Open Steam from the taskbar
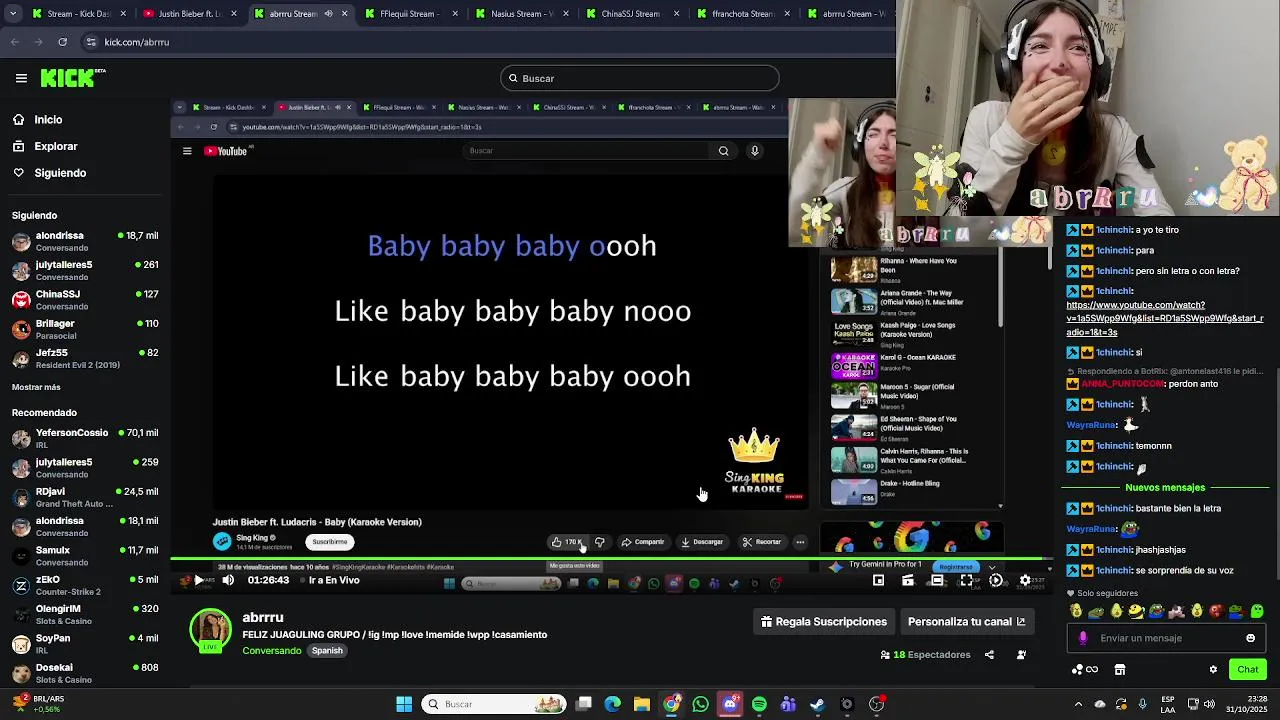Screen dimensions: 1280x720 click(x=817, y=704)
